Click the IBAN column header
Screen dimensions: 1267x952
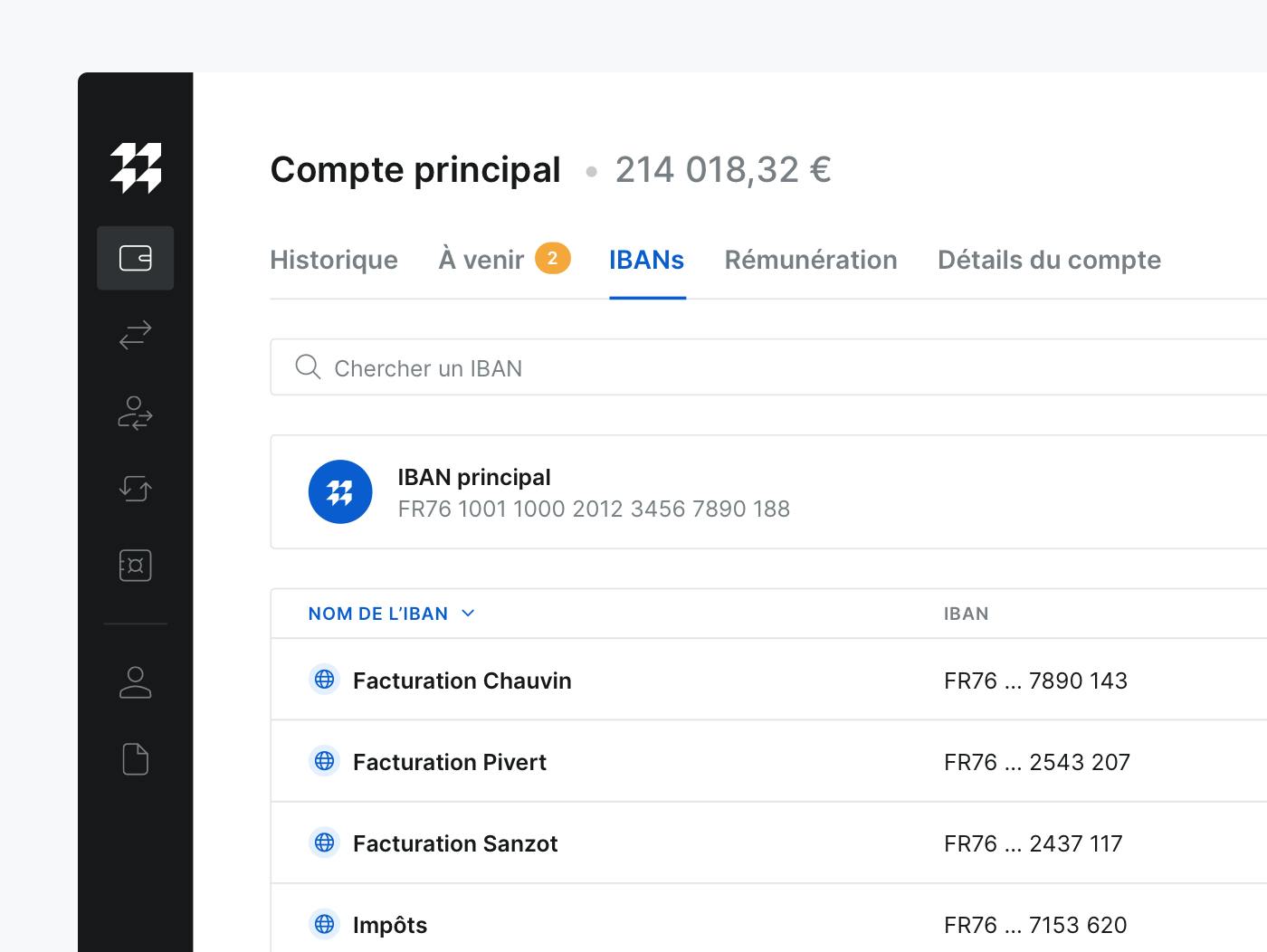click(x=966, y=614)
